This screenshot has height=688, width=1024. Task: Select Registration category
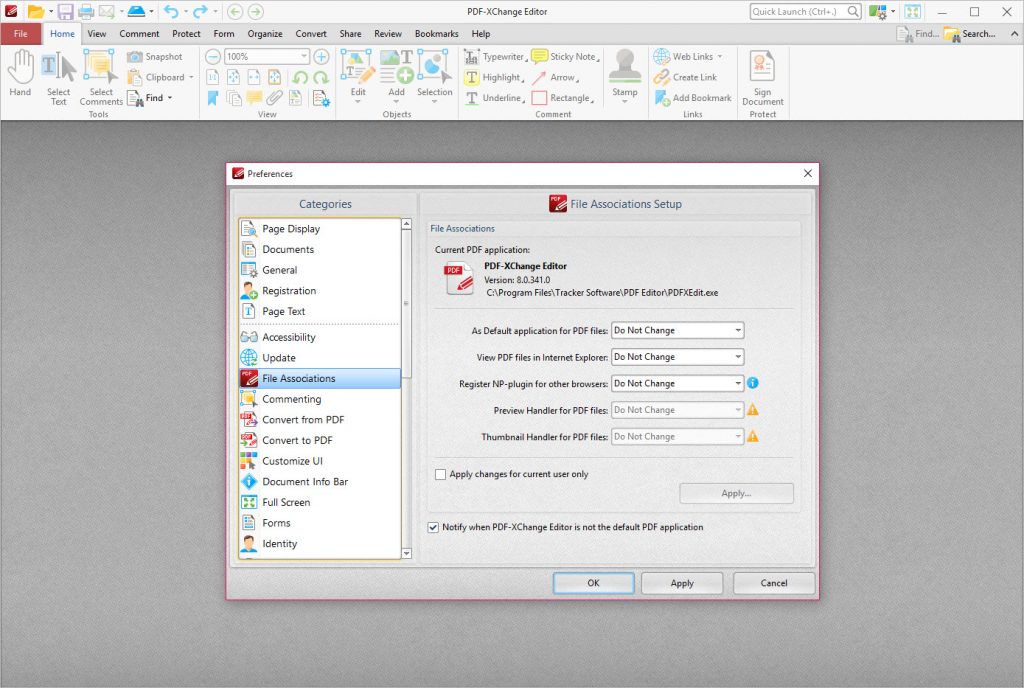(320, 291)
